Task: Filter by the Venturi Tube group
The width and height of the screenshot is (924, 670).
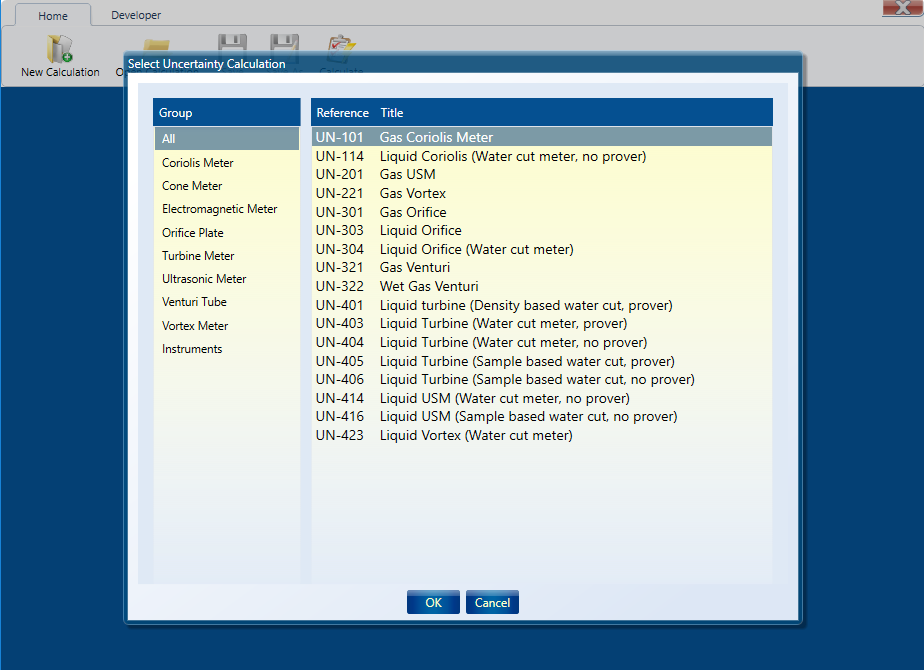Action: (227, 302)
